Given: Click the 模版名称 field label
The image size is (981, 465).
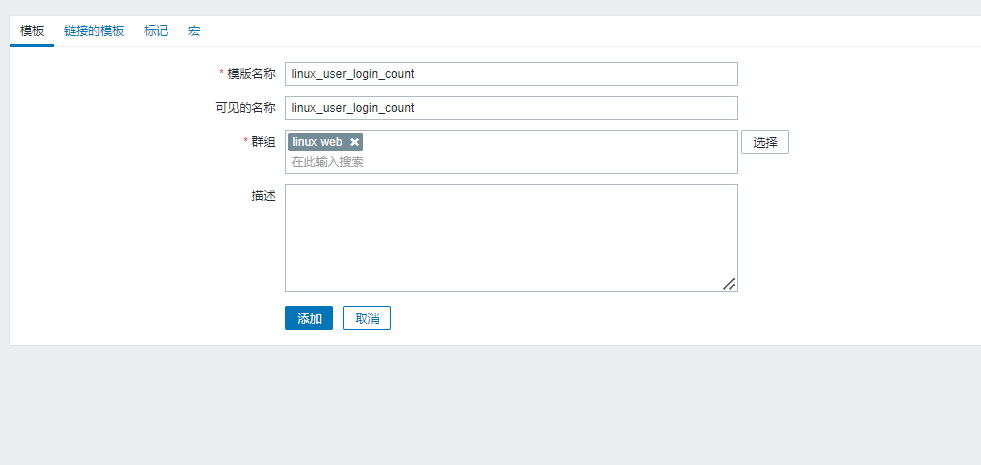Looking at the screenshot, I should point(251,74).
